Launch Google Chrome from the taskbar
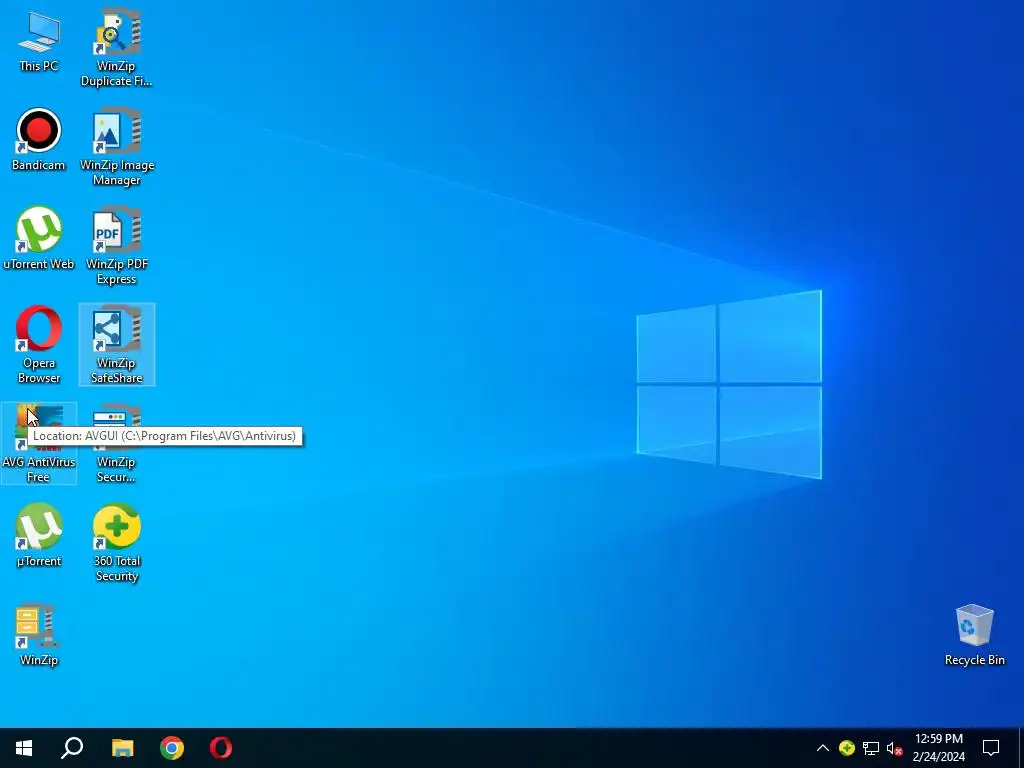The width and height of the screenshot is (1024, 768). point(172,748)
